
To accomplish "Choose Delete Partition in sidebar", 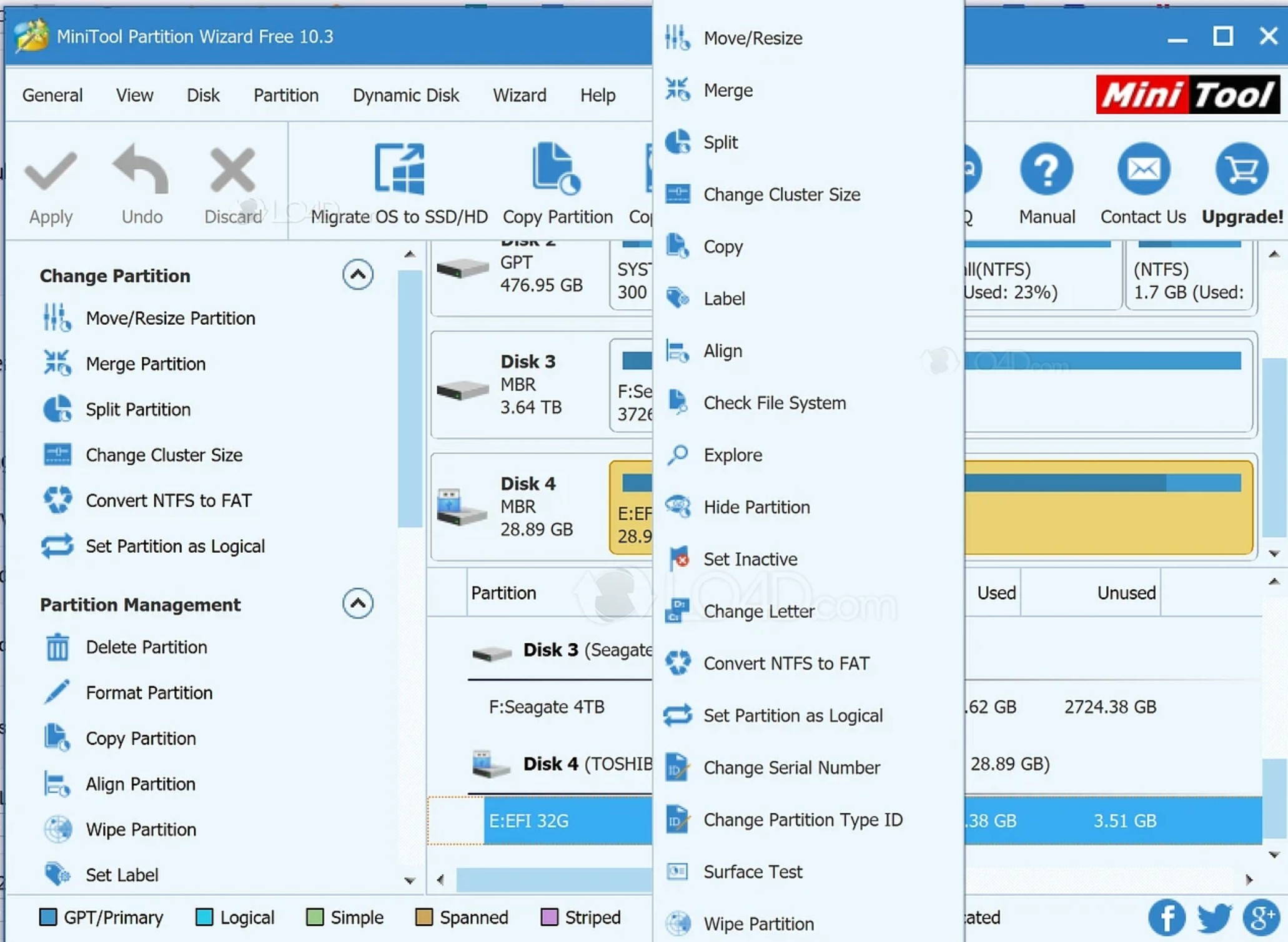I will [126, 647].
